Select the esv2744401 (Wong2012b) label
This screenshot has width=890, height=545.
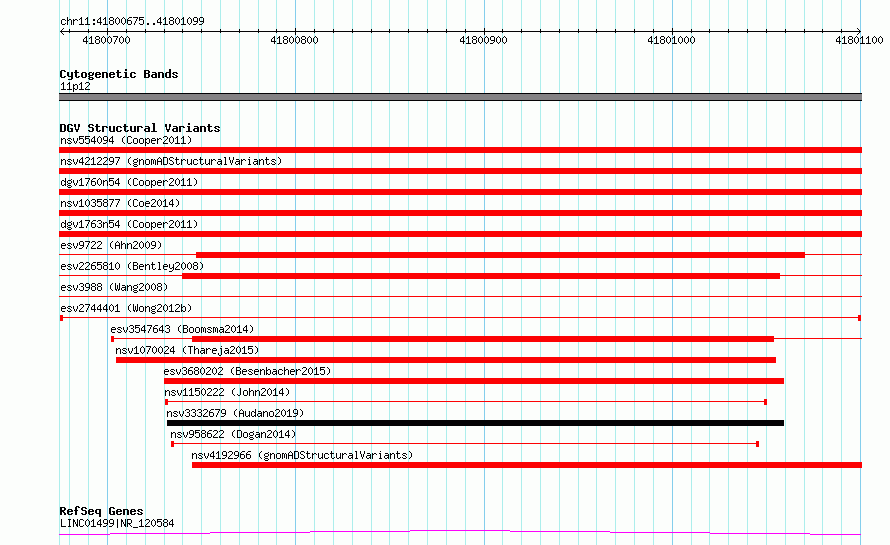[x=126, y=308]
